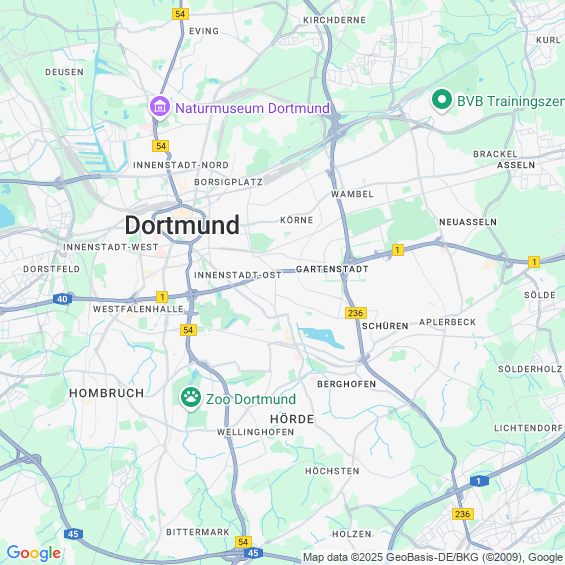Click the Google logo
This screenshot has width=565, height=565.
[x=34, y=553]
